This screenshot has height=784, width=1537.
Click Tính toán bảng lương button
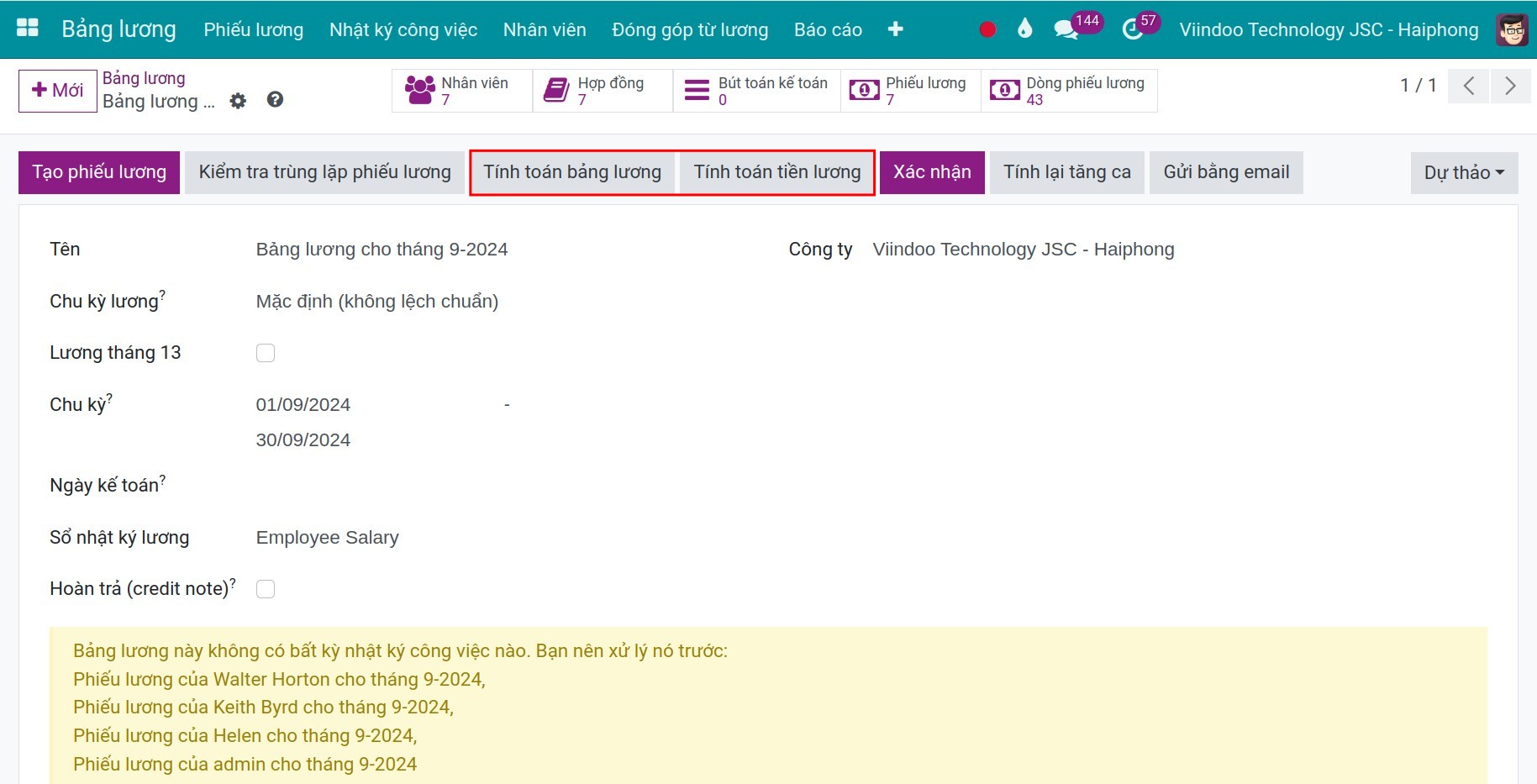[572, 172]
